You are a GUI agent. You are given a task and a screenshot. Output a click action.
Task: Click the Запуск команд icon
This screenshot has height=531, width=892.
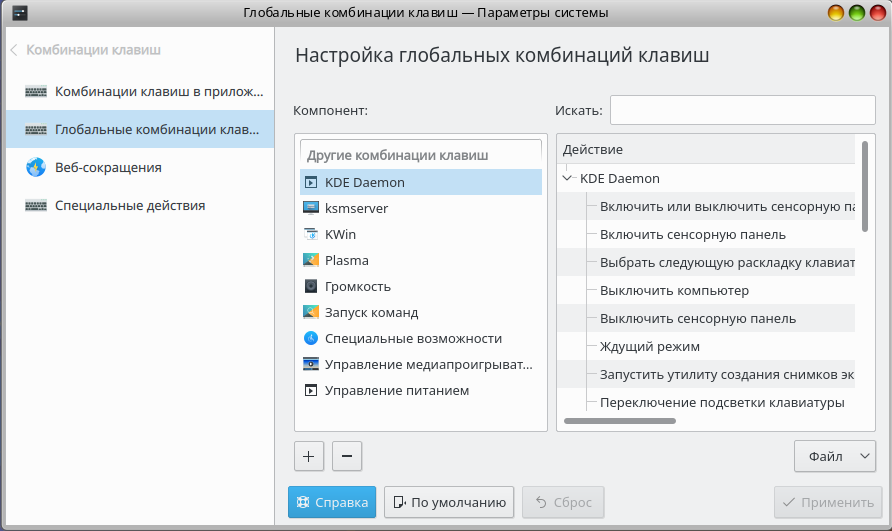(x=311, y=312)
